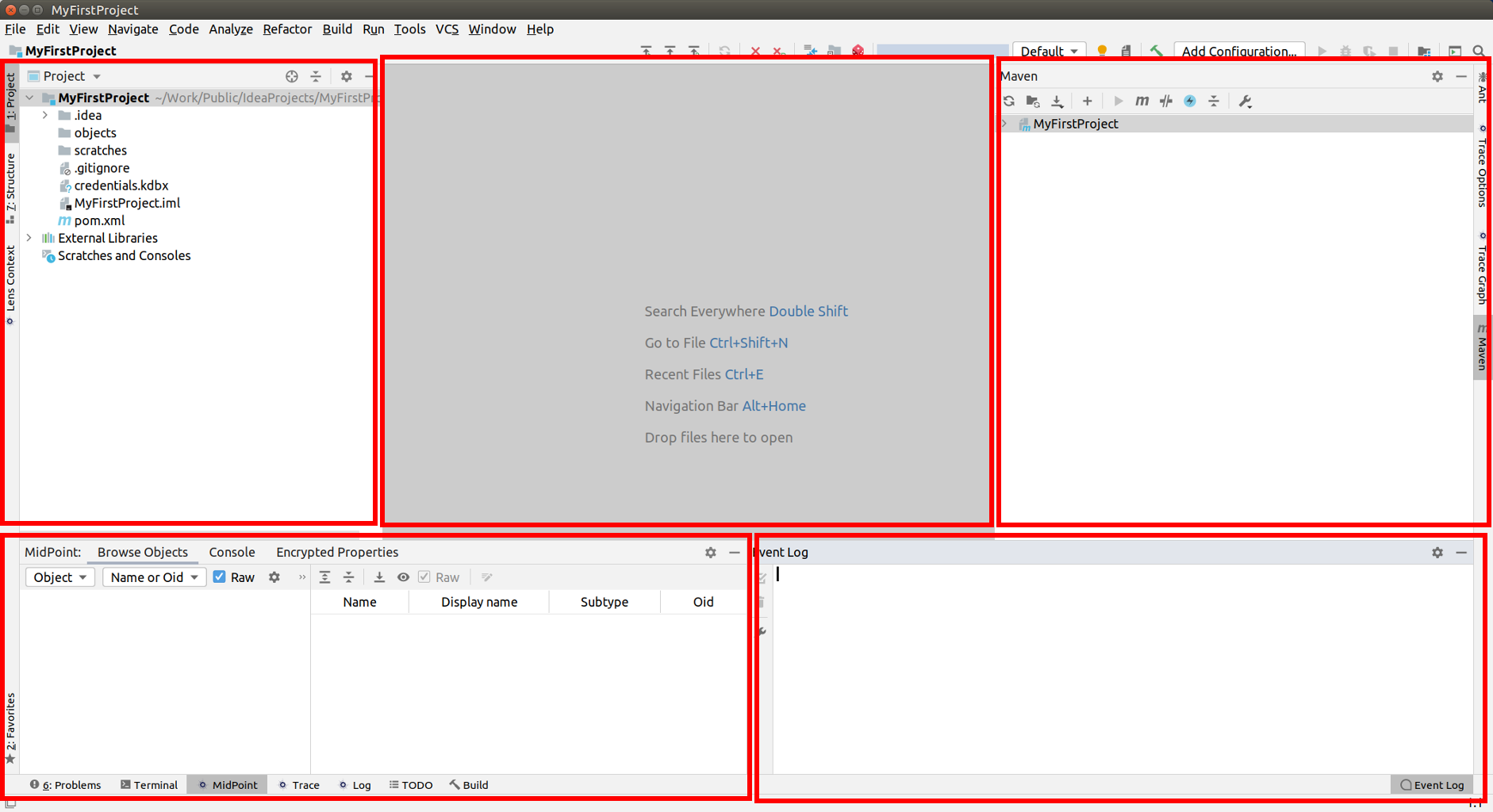This screenshot has width=1493, height=812.
Task: Select opened file with the crosshair icon
Action: point(291,76)
